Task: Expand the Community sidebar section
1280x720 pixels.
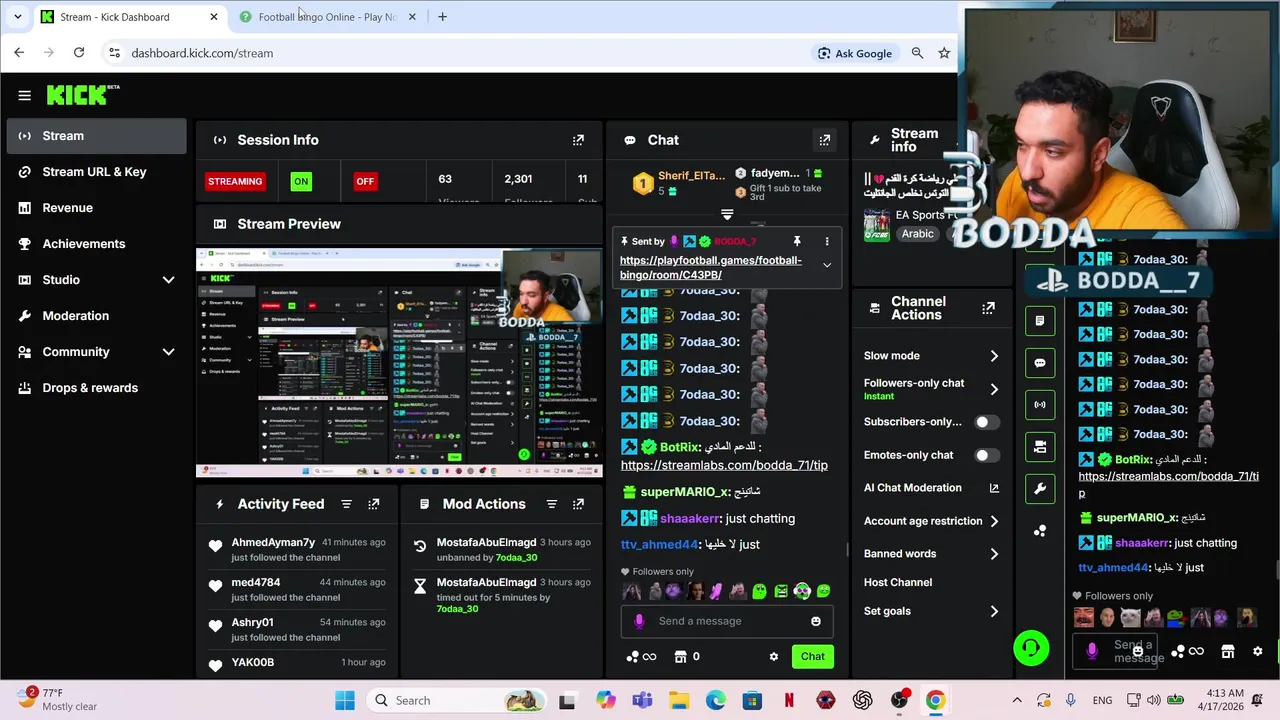Action: point(168,352)
